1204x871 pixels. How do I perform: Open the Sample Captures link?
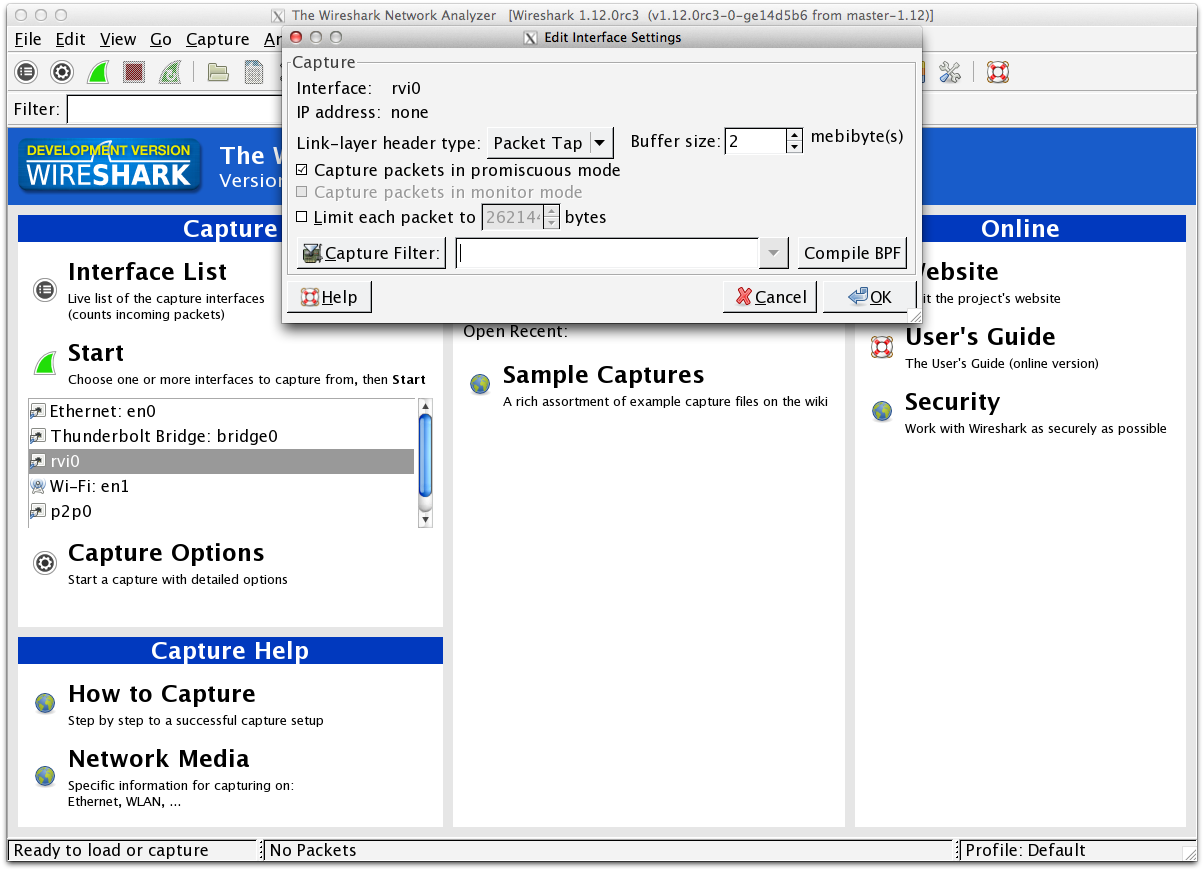(x=603, y=375)
